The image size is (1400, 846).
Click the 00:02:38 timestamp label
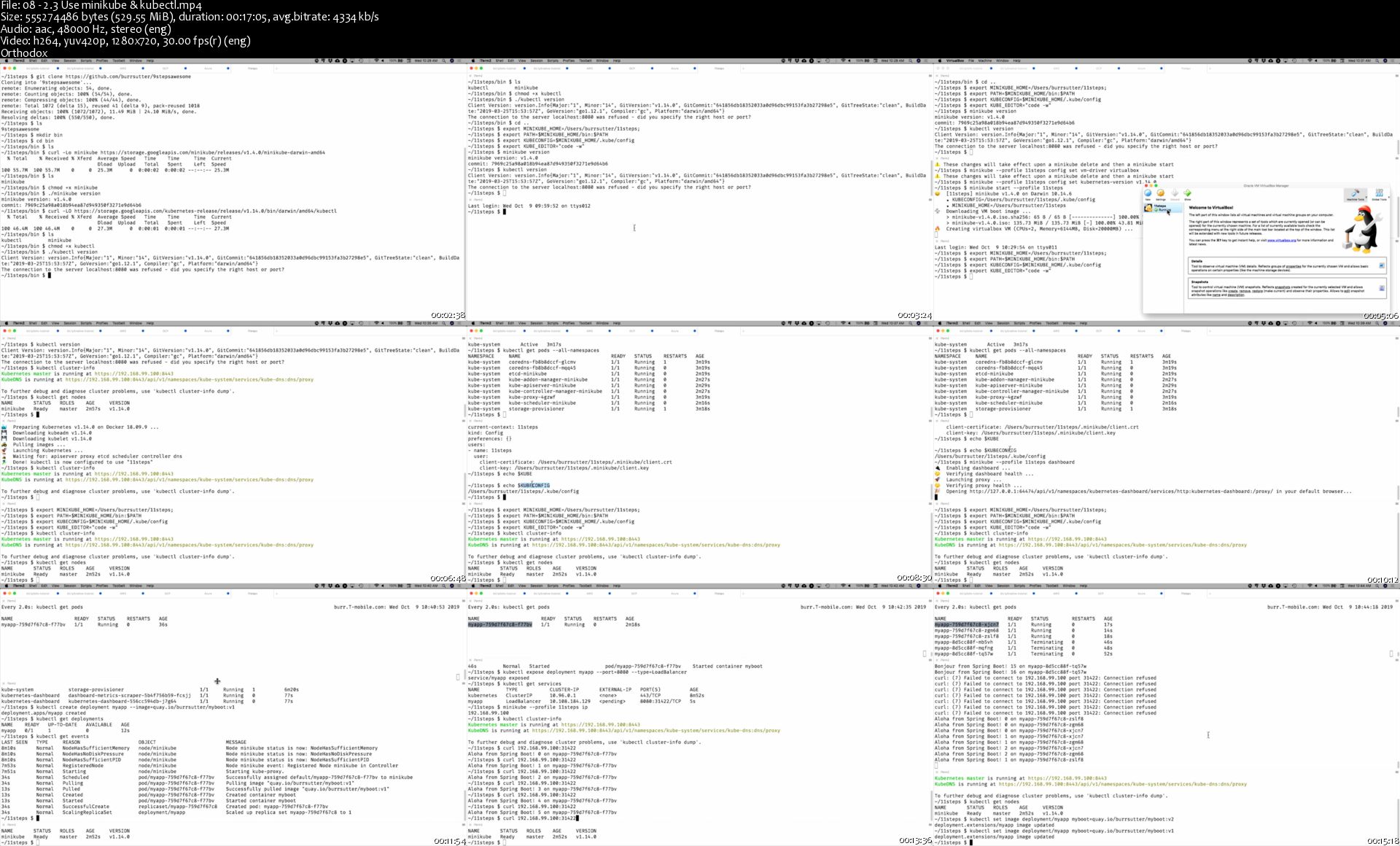coord(448,316)
